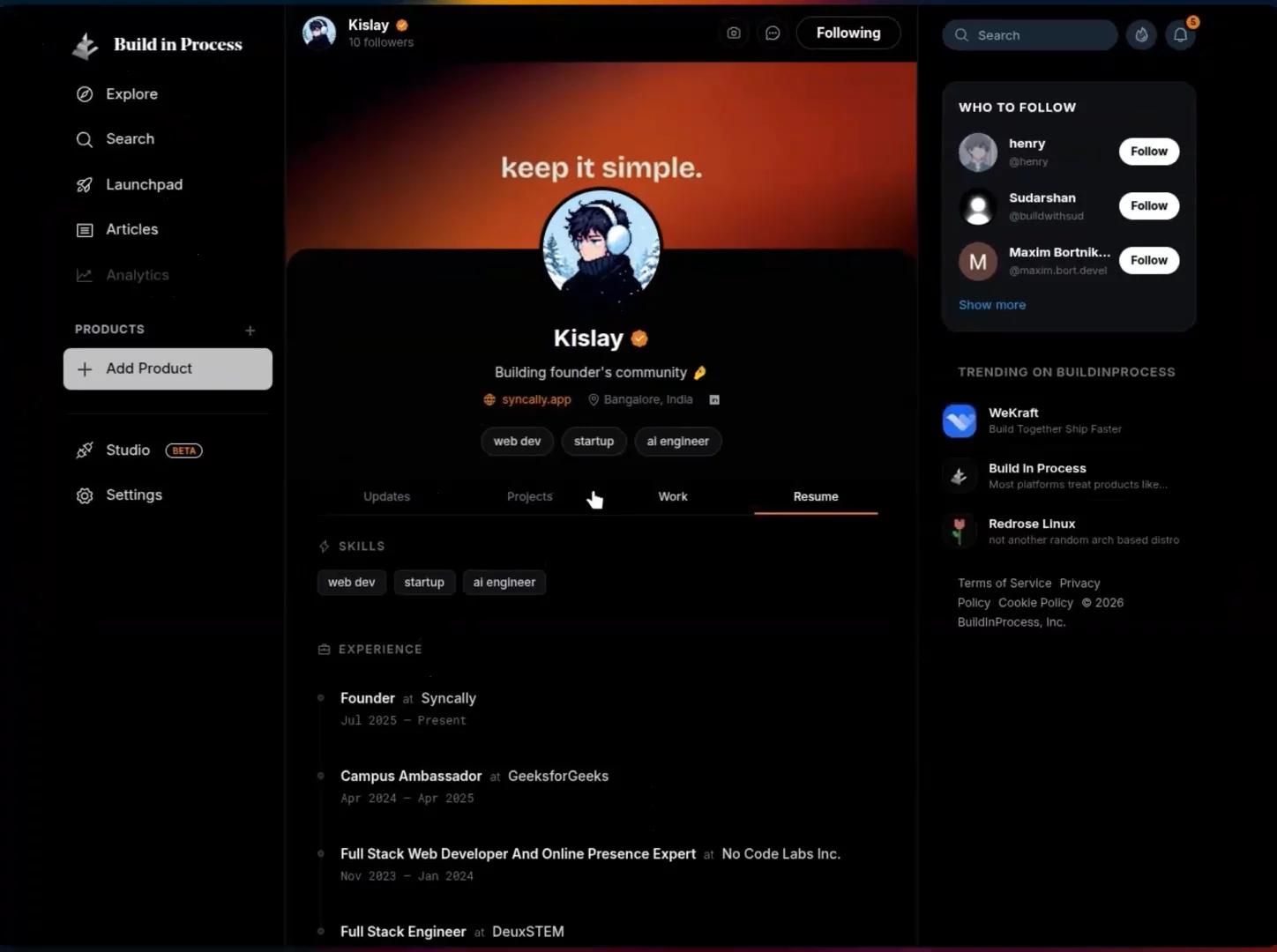Switch to the Projects tab
Screen dimensions: 1277x952
[529, 497]
